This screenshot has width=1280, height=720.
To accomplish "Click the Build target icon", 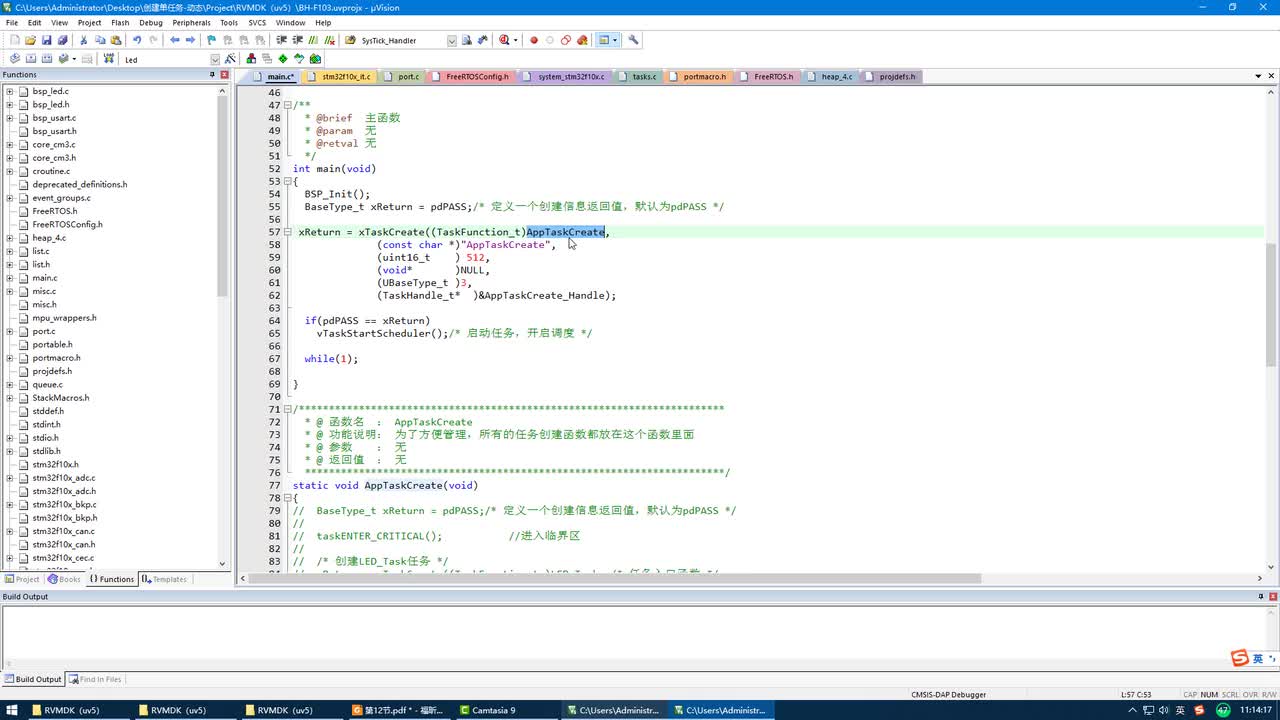I will (x=31, y=59).
